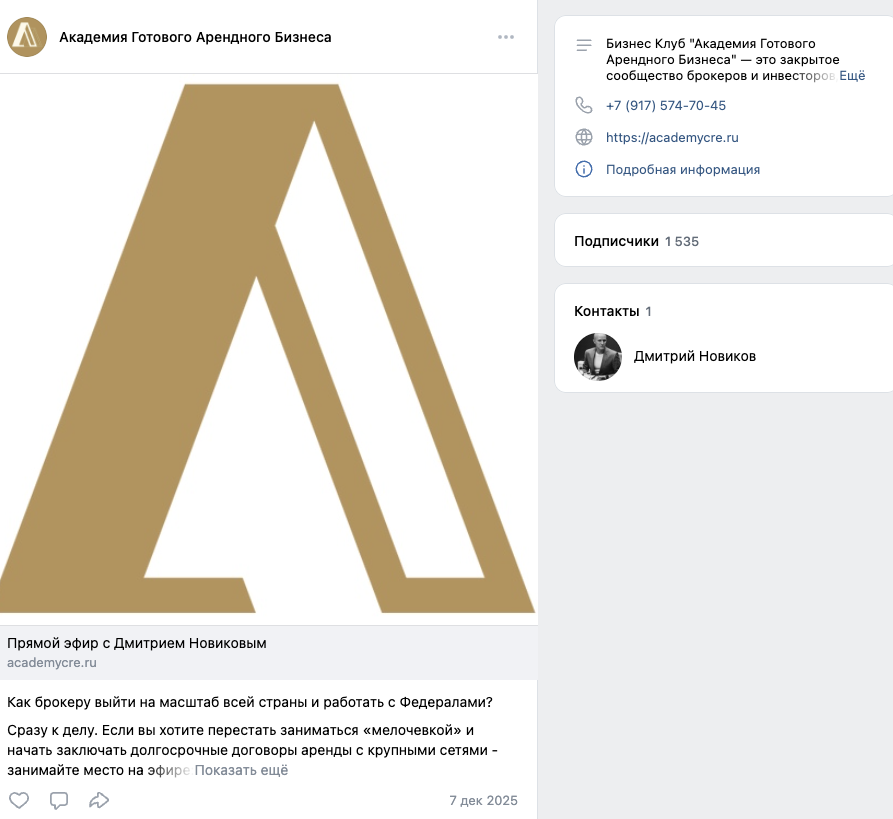Open Дмитрий Новиков contact name

695,357
